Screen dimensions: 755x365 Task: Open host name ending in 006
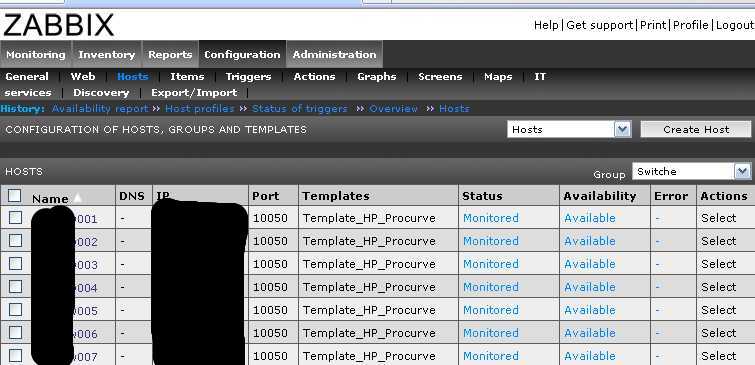click(86, 334)
